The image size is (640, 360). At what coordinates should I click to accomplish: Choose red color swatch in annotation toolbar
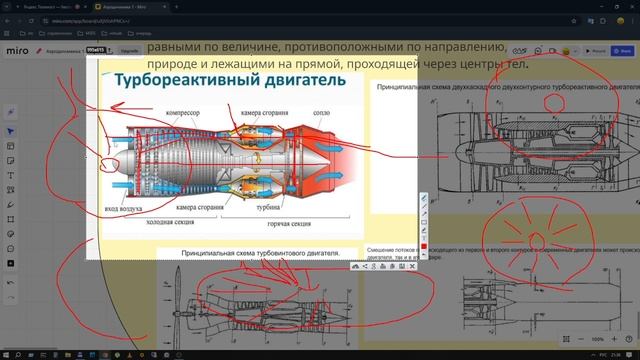click(x=424, y=247)
